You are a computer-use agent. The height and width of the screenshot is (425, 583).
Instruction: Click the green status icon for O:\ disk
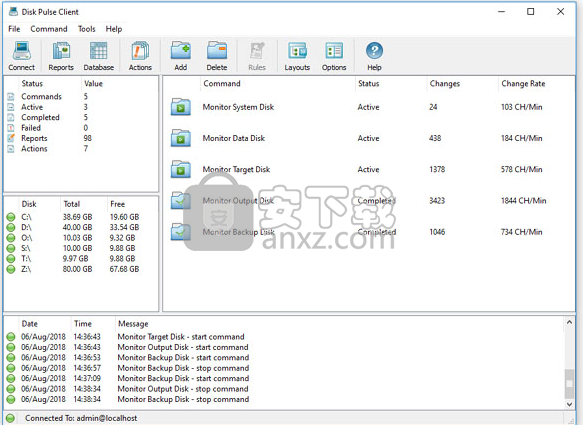pyautogui.click(x=11, y=238)
